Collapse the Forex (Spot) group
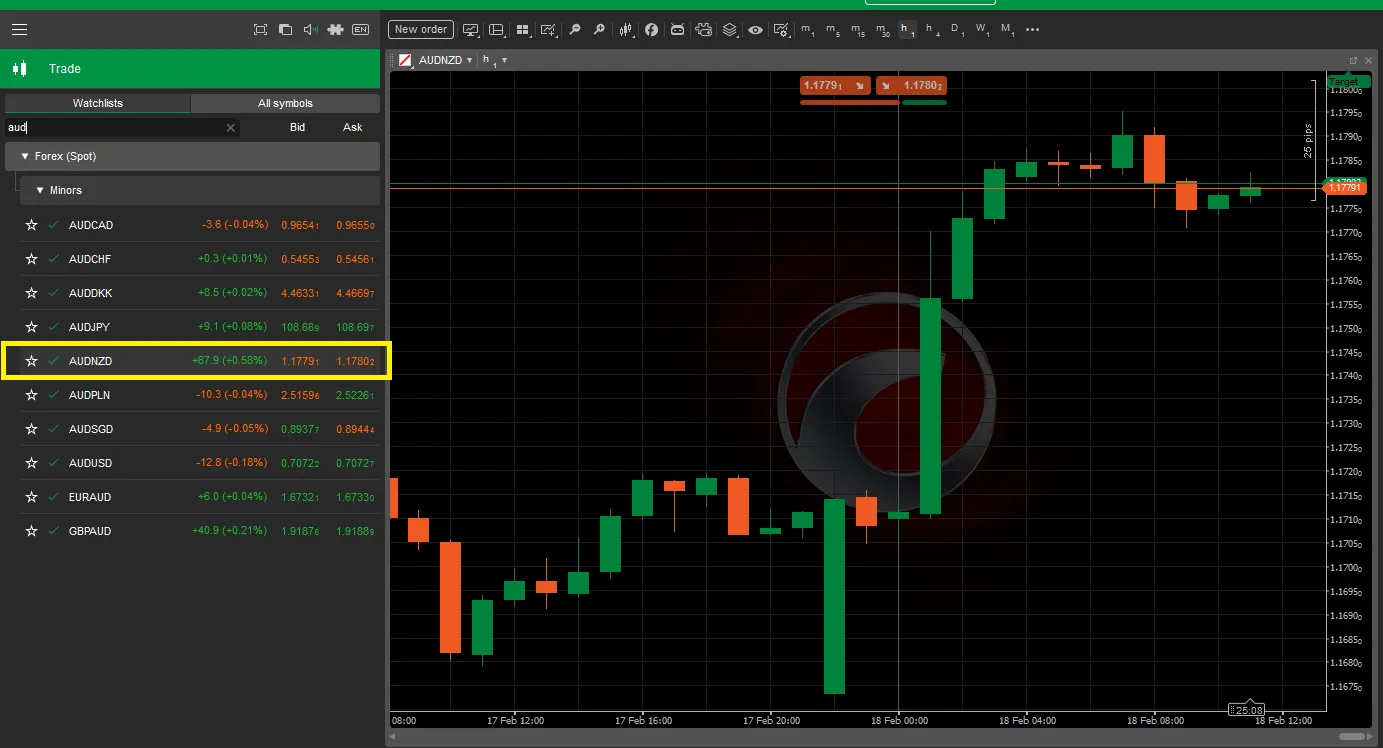The height and width of the screenshot is (748, 1383). [25, 156]
